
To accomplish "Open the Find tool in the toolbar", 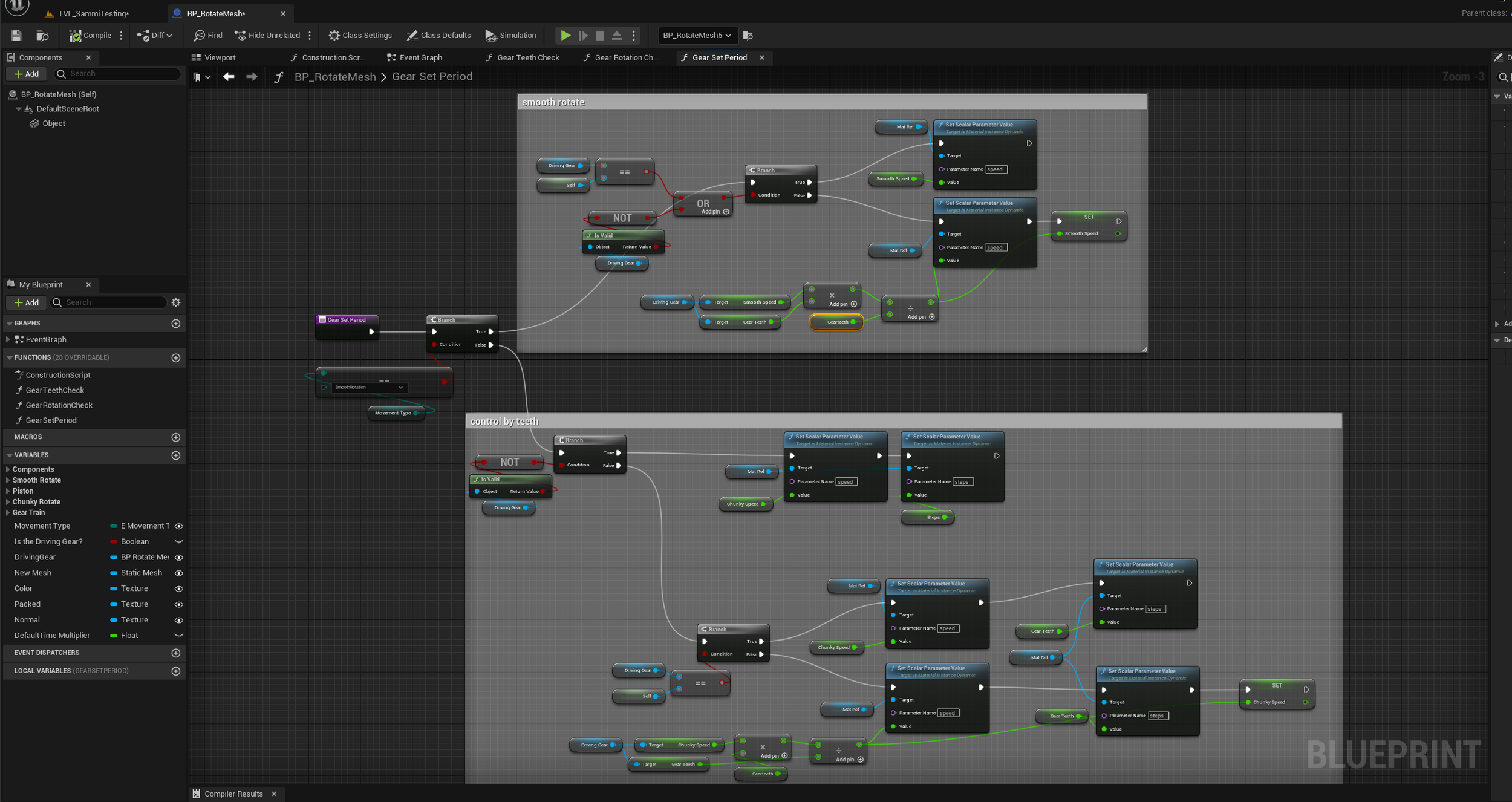I will click(x=207, y=35).
